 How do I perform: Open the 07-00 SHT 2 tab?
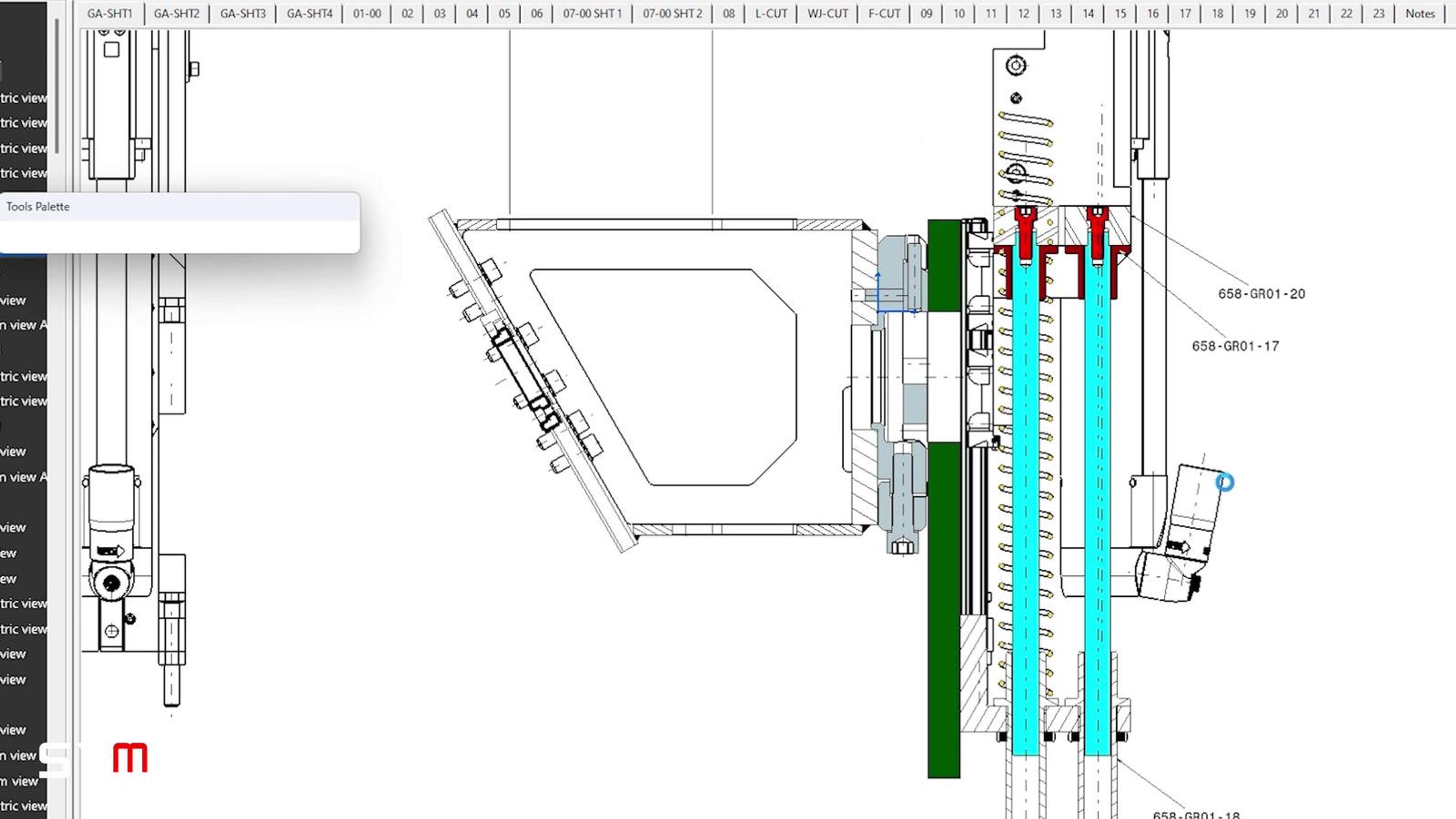(672, 14)
